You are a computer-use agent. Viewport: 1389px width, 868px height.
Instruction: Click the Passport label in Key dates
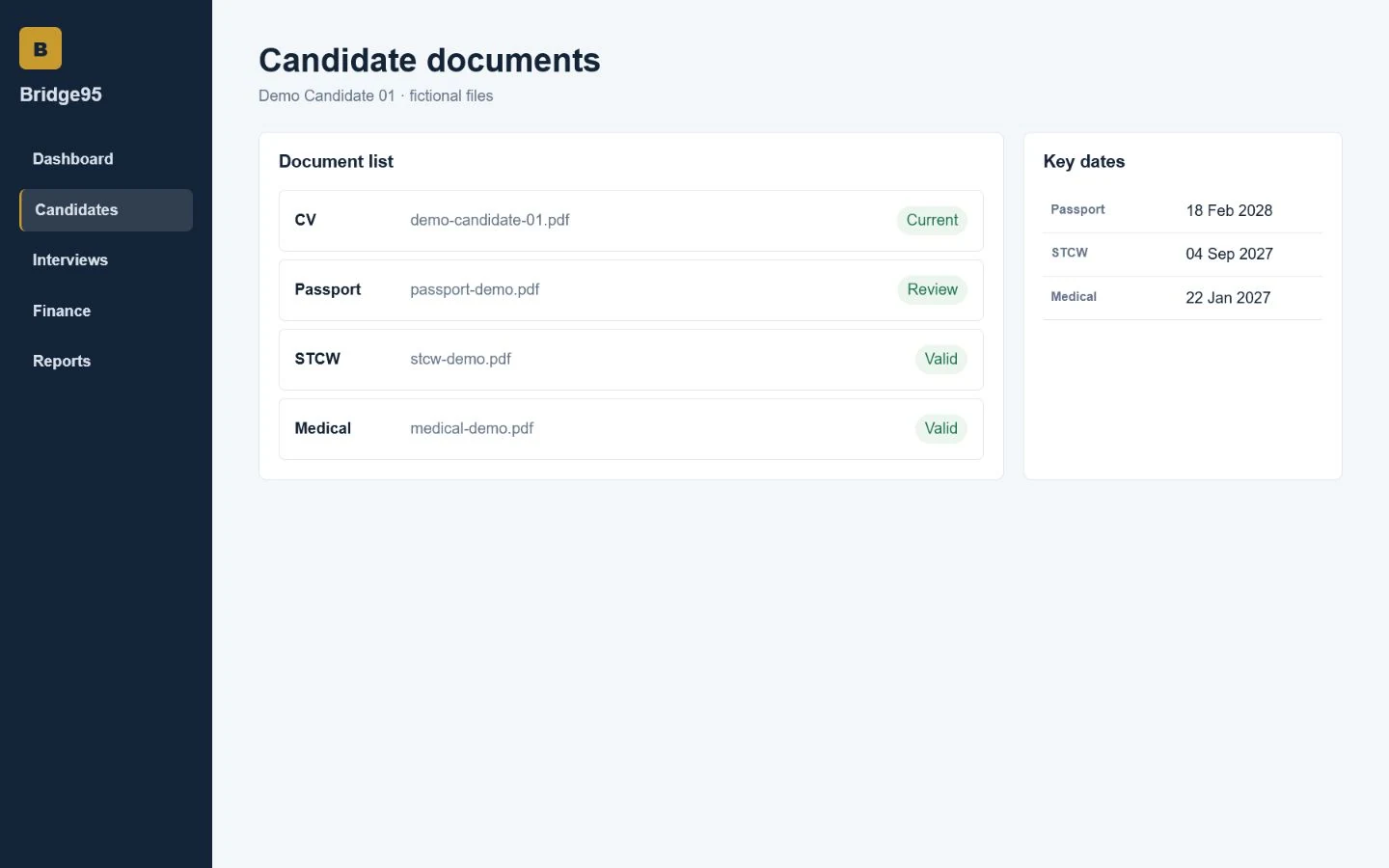click(1077, 209)
